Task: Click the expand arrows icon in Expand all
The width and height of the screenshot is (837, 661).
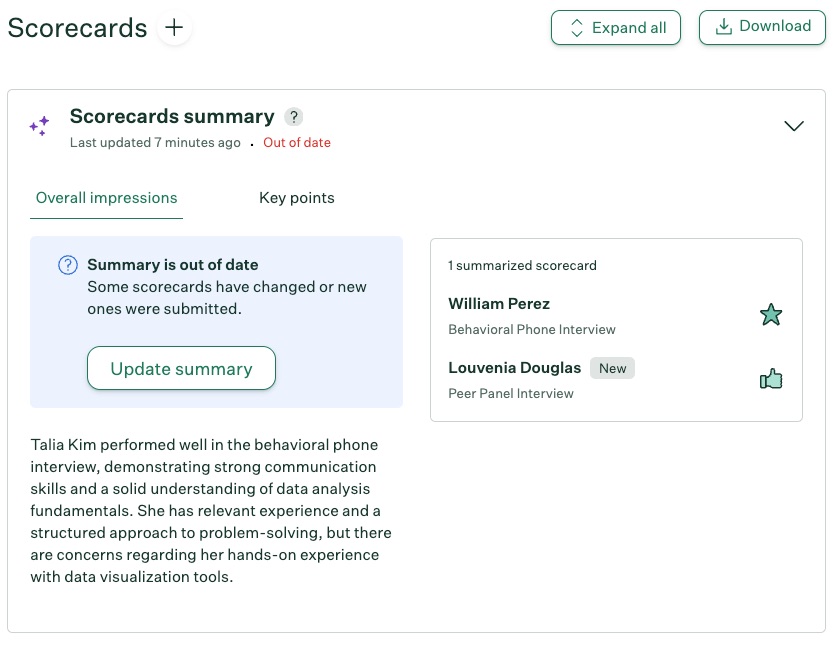Action: click(x=576, y=28)
